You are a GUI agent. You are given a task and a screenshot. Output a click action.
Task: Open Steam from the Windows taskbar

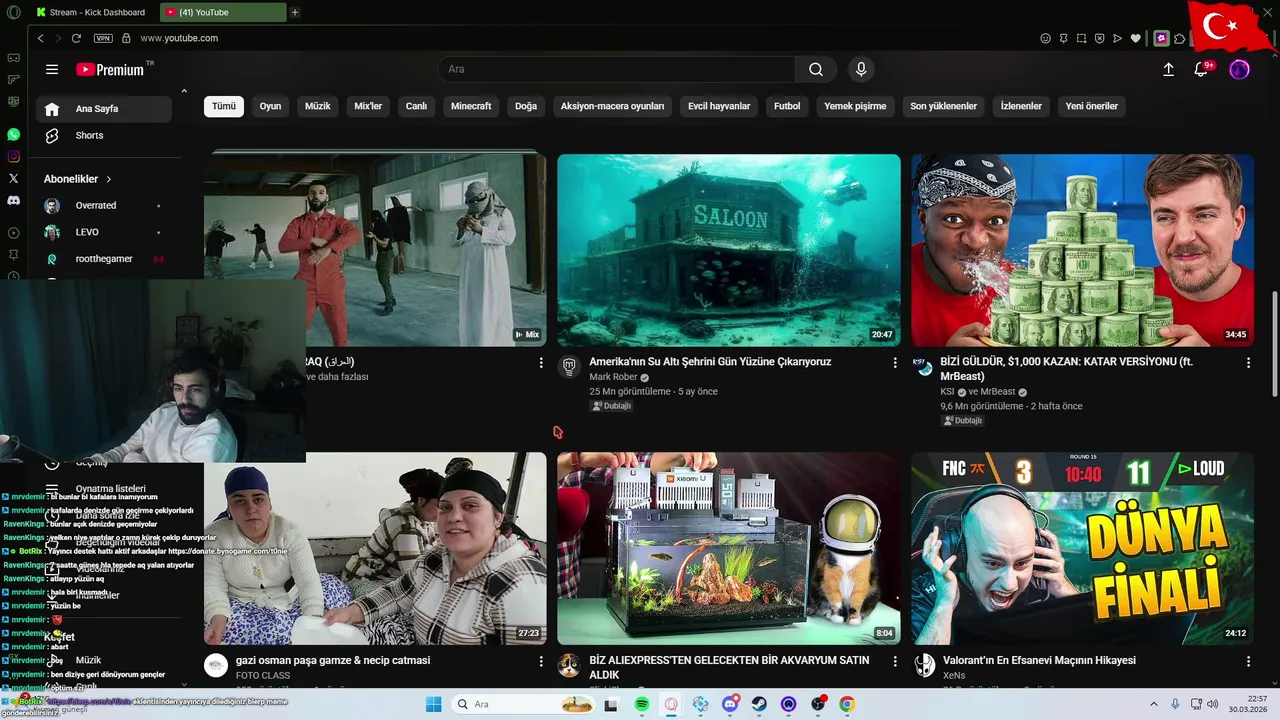[x=759, y=704]
